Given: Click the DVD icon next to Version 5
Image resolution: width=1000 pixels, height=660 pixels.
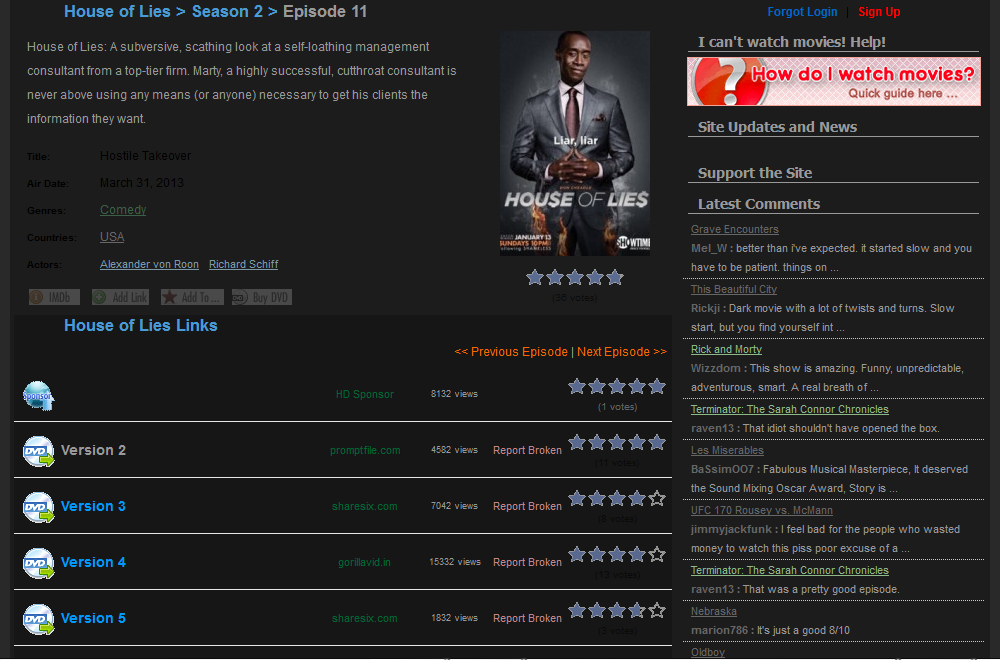Looking at the screenshot, I should coord(38,618).
